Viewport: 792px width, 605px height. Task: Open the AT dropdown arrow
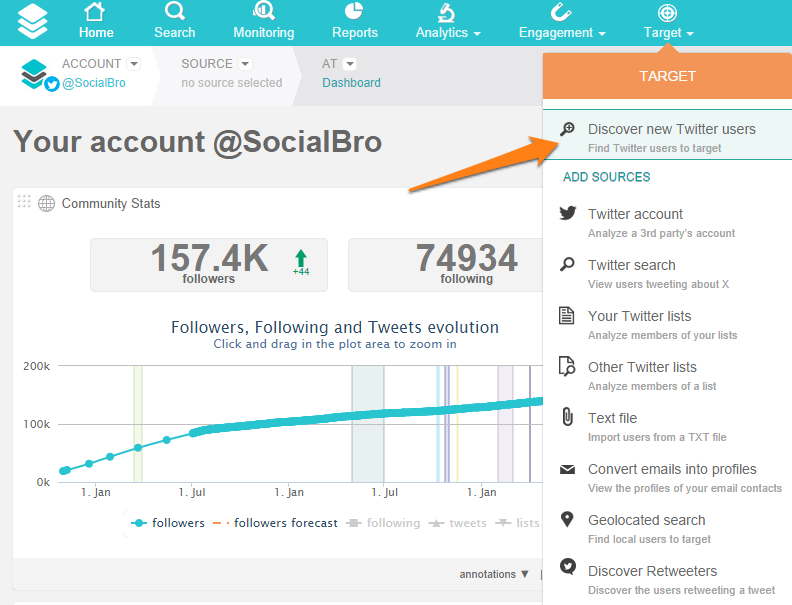350,64
